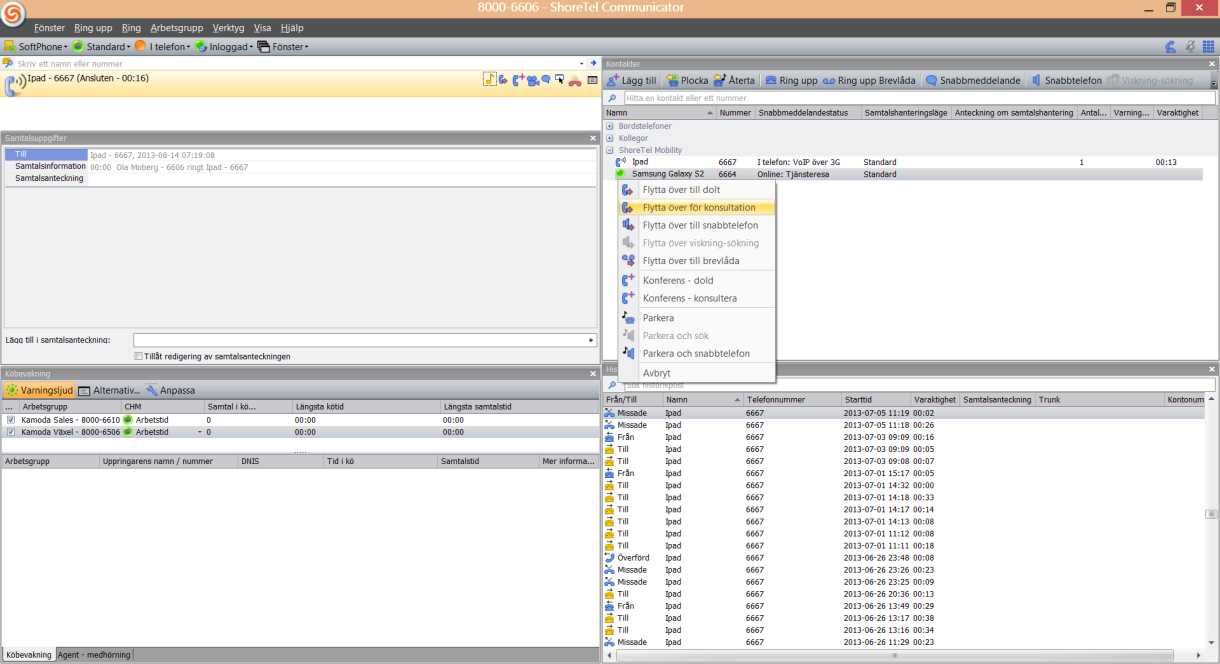This screenshot has width=1220, height=664.
Task: Click the hold music icon on the Ipad call
Action: 489,79
